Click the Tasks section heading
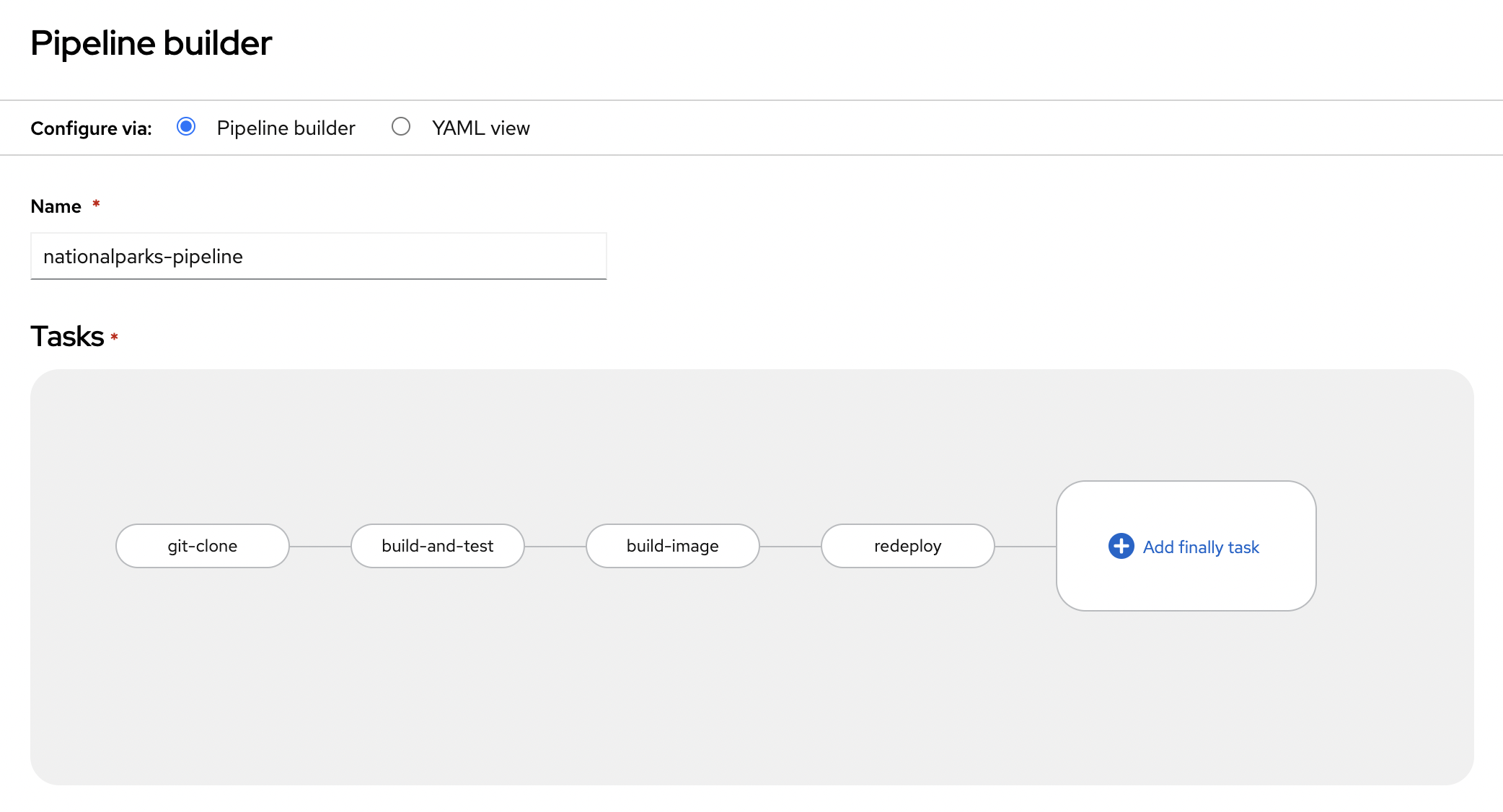This screenshot has width=1503, height=812. coord(67,336)
